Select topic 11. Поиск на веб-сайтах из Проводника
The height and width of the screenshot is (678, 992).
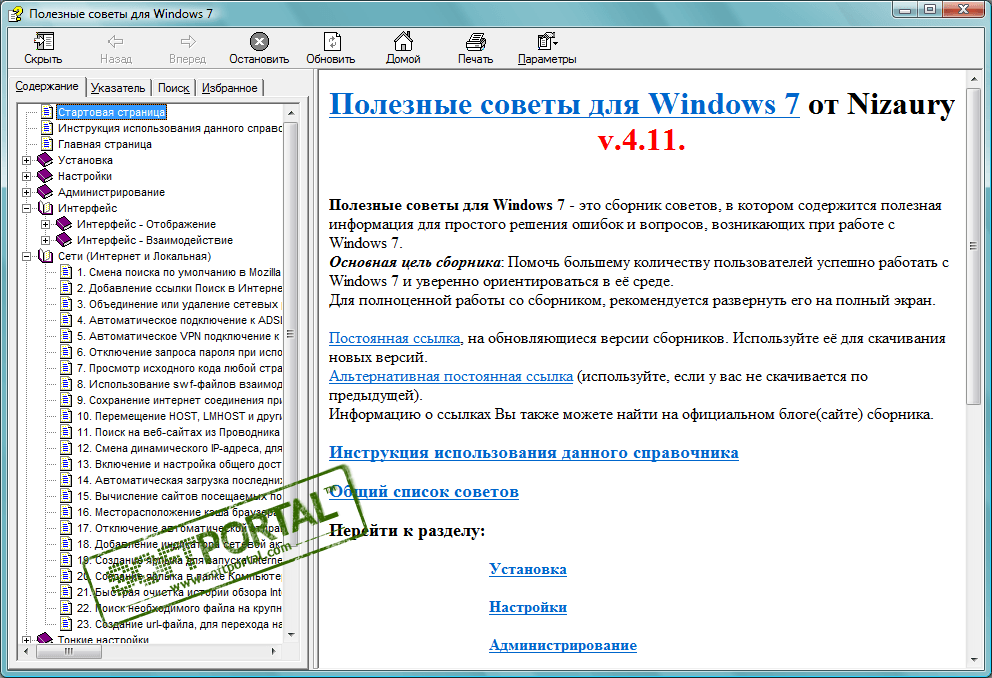click(178, 432)
